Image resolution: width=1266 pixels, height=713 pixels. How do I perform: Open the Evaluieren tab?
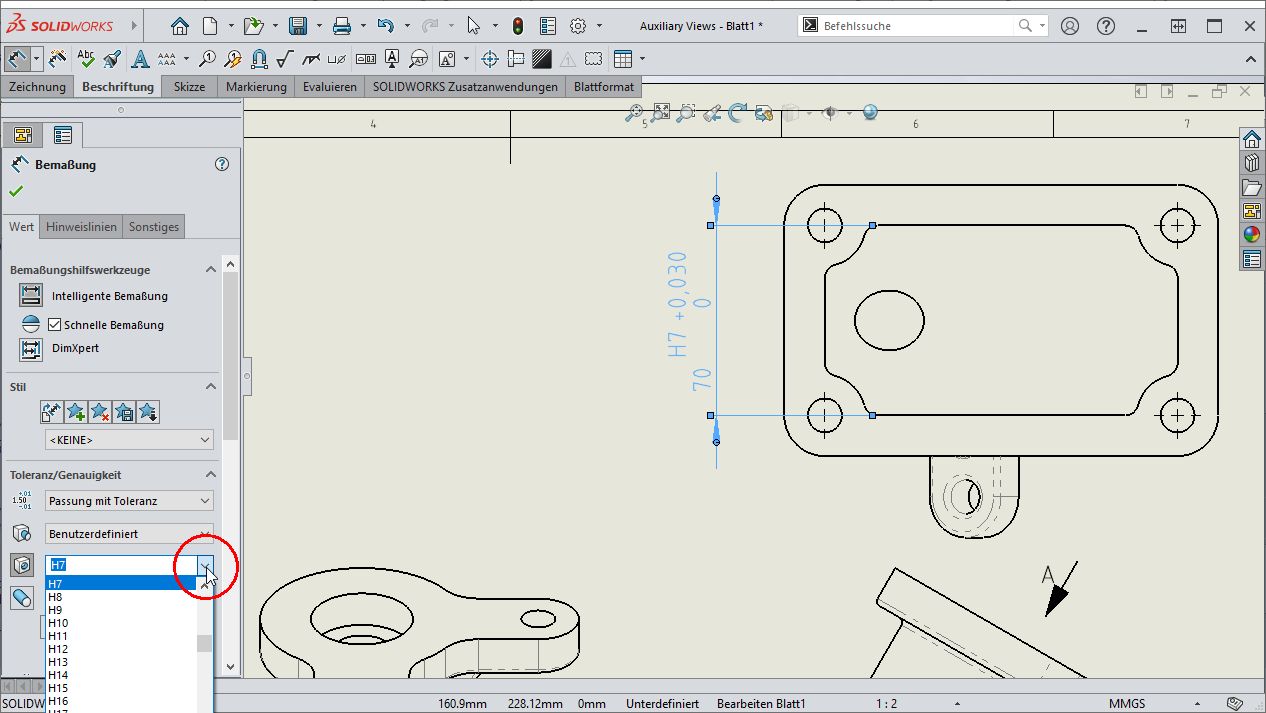tap(330, 87)
